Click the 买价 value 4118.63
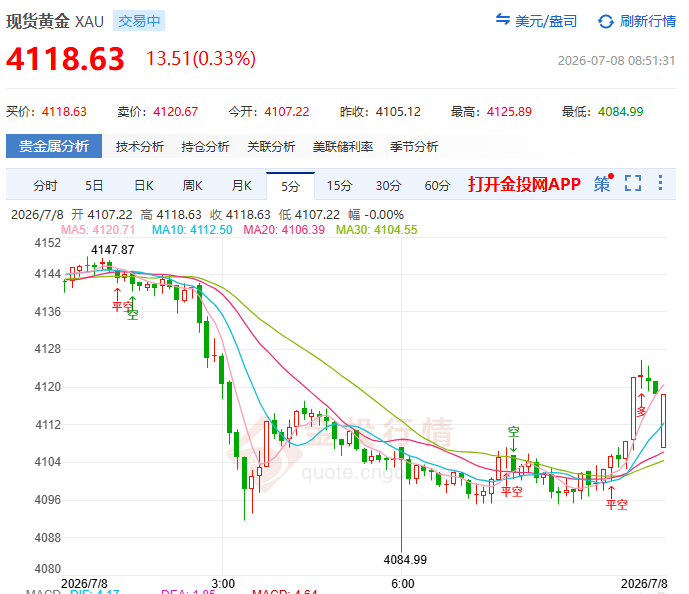 coord(64,112)
